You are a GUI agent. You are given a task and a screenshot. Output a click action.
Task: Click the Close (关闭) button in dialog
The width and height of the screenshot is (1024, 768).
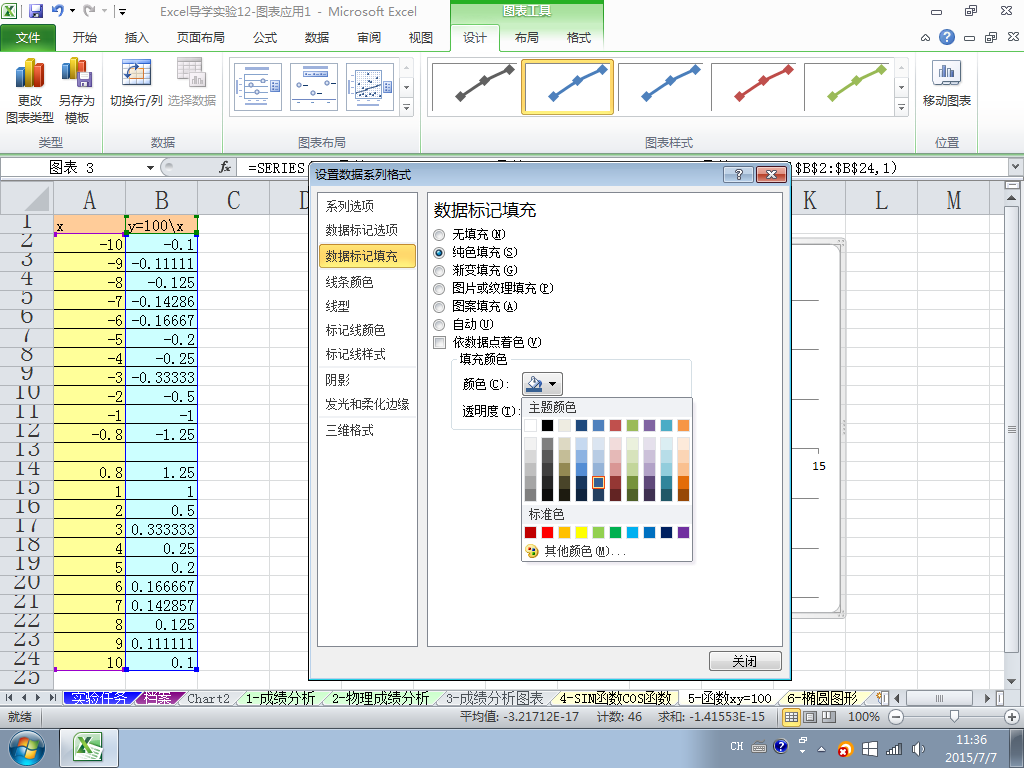(x=745, y=661)
